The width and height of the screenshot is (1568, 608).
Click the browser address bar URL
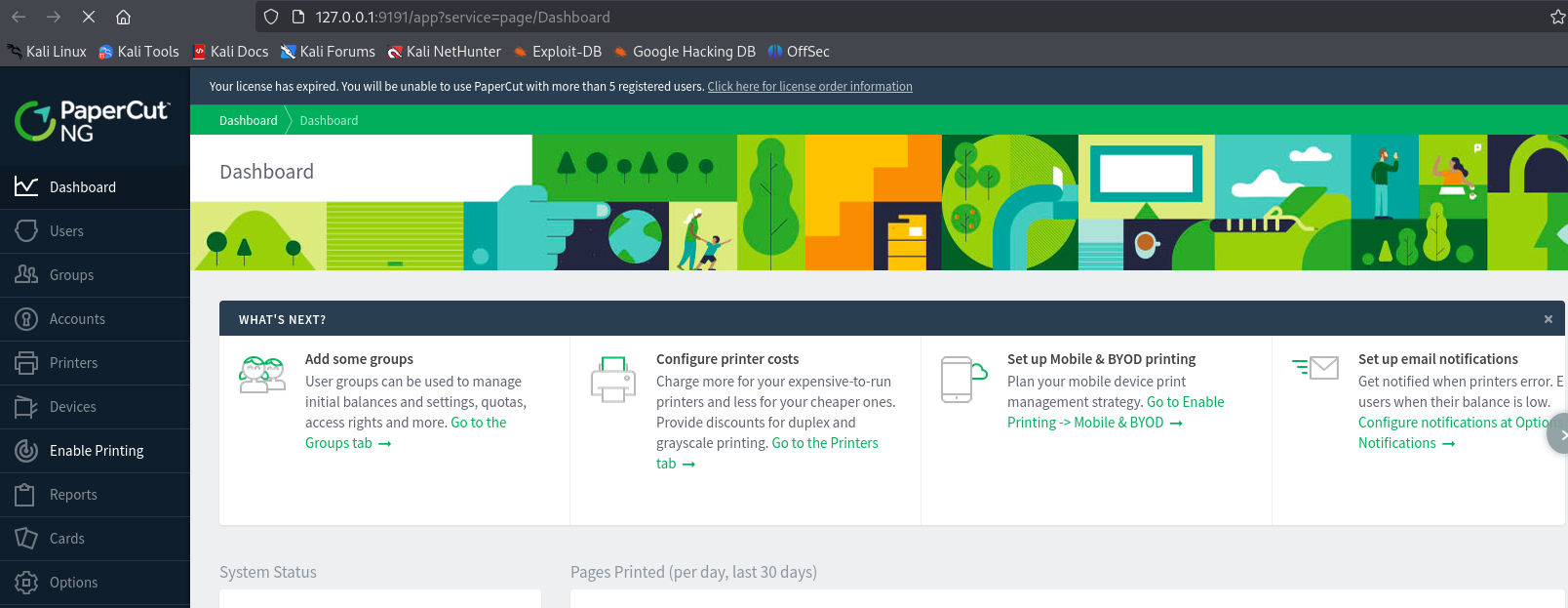tap(462, 17)
